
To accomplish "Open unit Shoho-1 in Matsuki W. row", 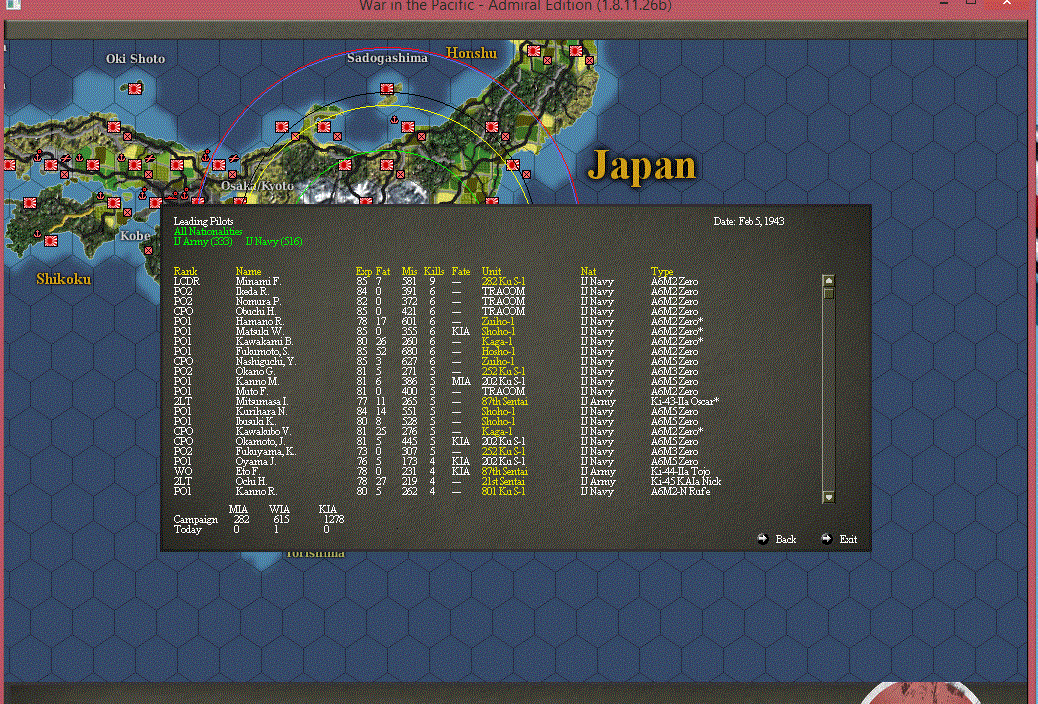I will 498,332.
